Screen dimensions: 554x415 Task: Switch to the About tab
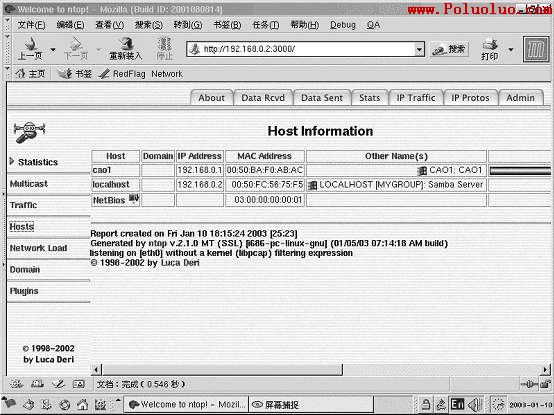[x=211, y=98]
